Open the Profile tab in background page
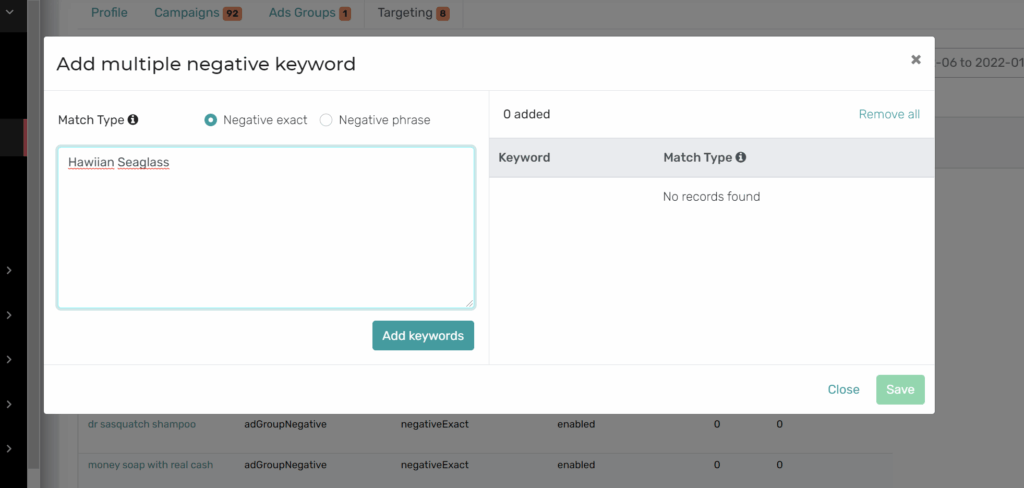Screen dimensions: 1024x488 coord(109,12)
